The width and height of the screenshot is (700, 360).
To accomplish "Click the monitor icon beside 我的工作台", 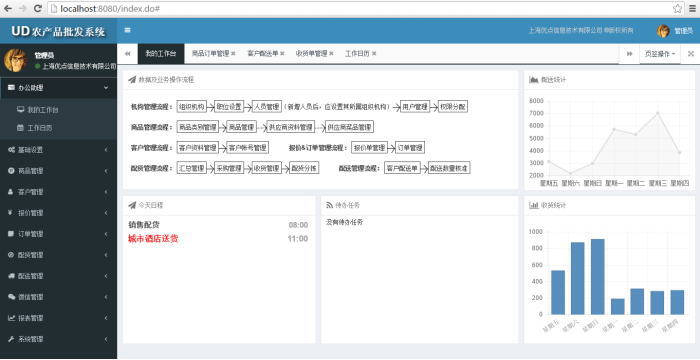I will 20,109.
